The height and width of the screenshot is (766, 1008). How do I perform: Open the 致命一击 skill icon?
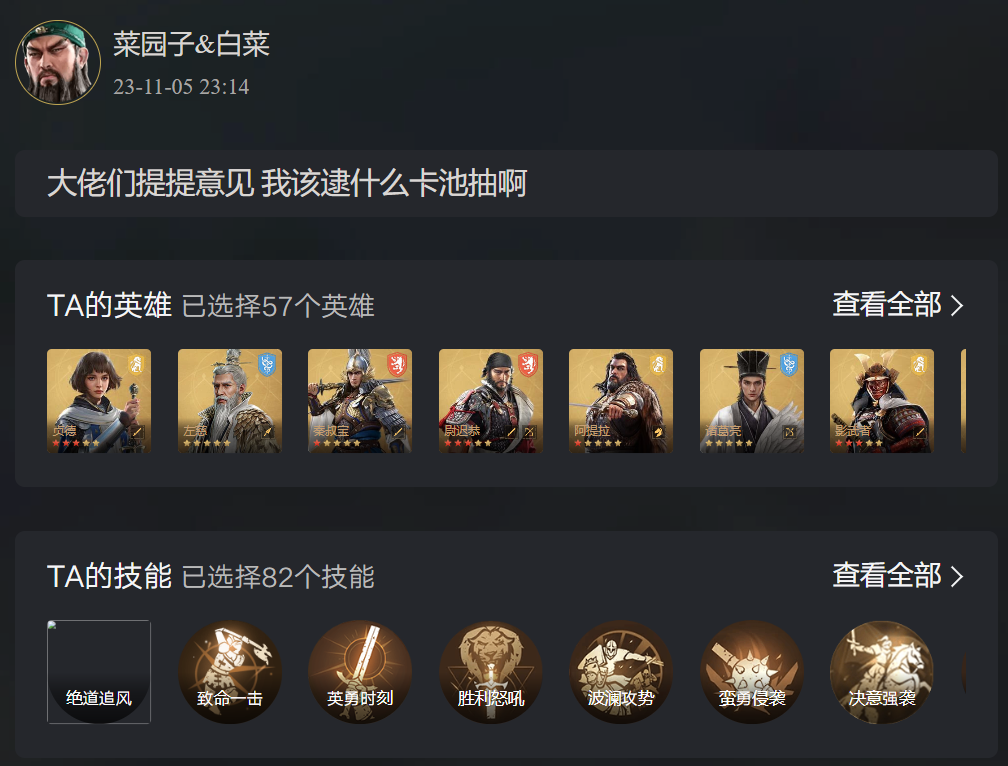[x=230, y=672]
